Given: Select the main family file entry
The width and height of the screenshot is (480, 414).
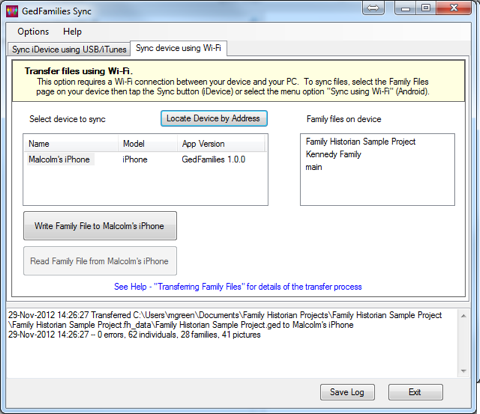Looking at the screenshot, I should pyautogui.click(x=314, y=167).
